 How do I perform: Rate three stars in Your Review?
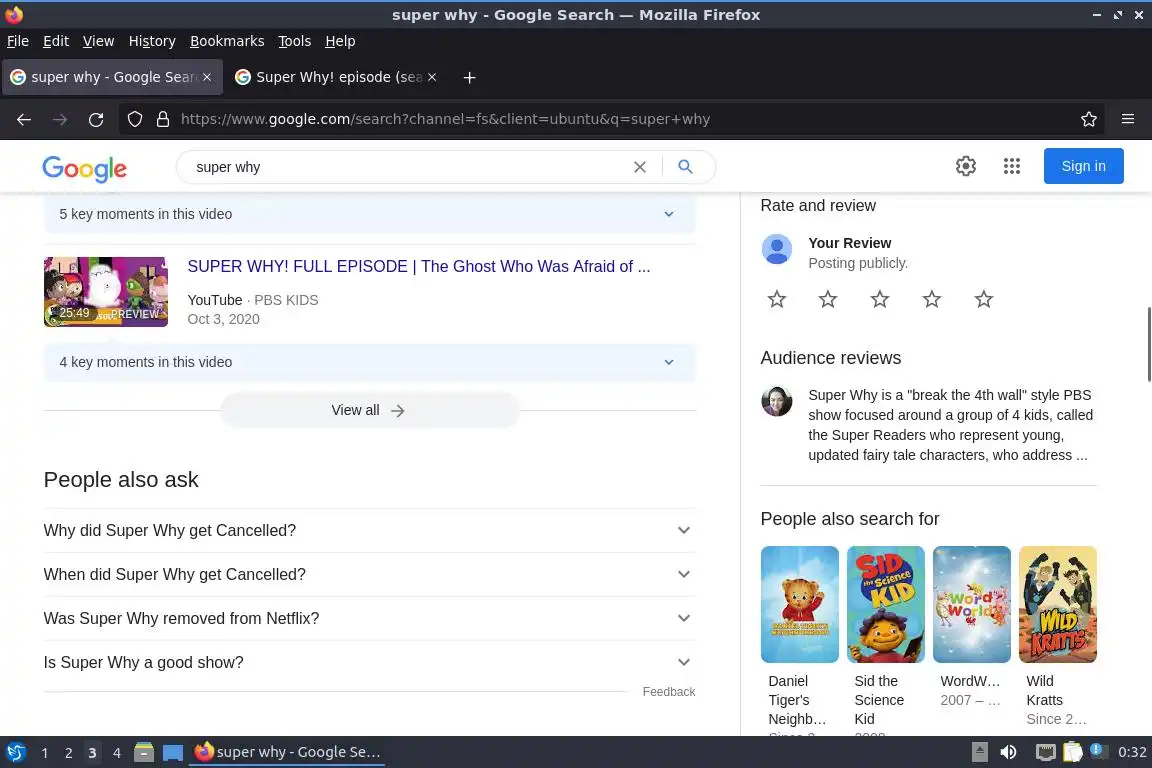pyautogui.click(x=880, y=299)
